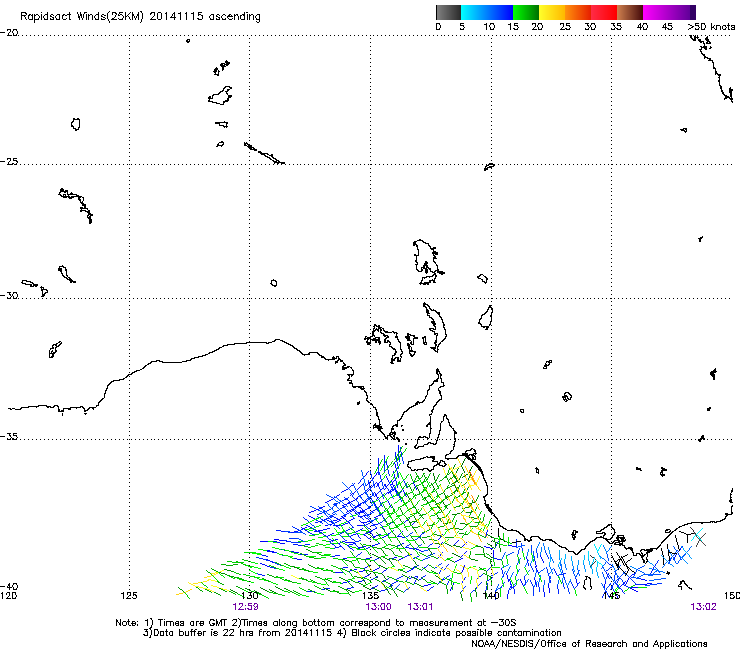Click the '-20' latitude axis label
The height and width of the screenshot is (650, 740).
pyautogui.click(x=9, y=33)
